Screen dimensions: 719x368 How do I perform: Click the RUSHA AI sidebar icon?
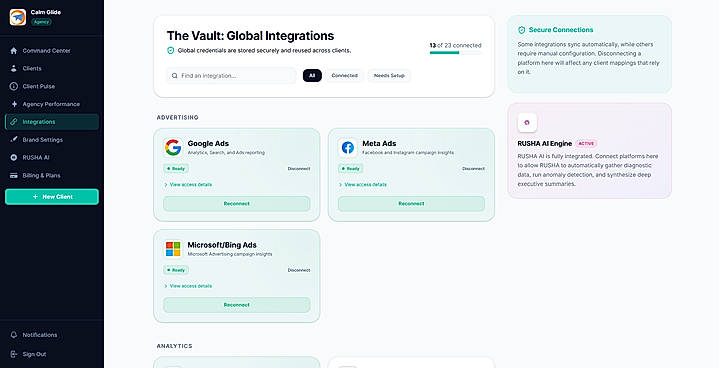pos(14,158)
